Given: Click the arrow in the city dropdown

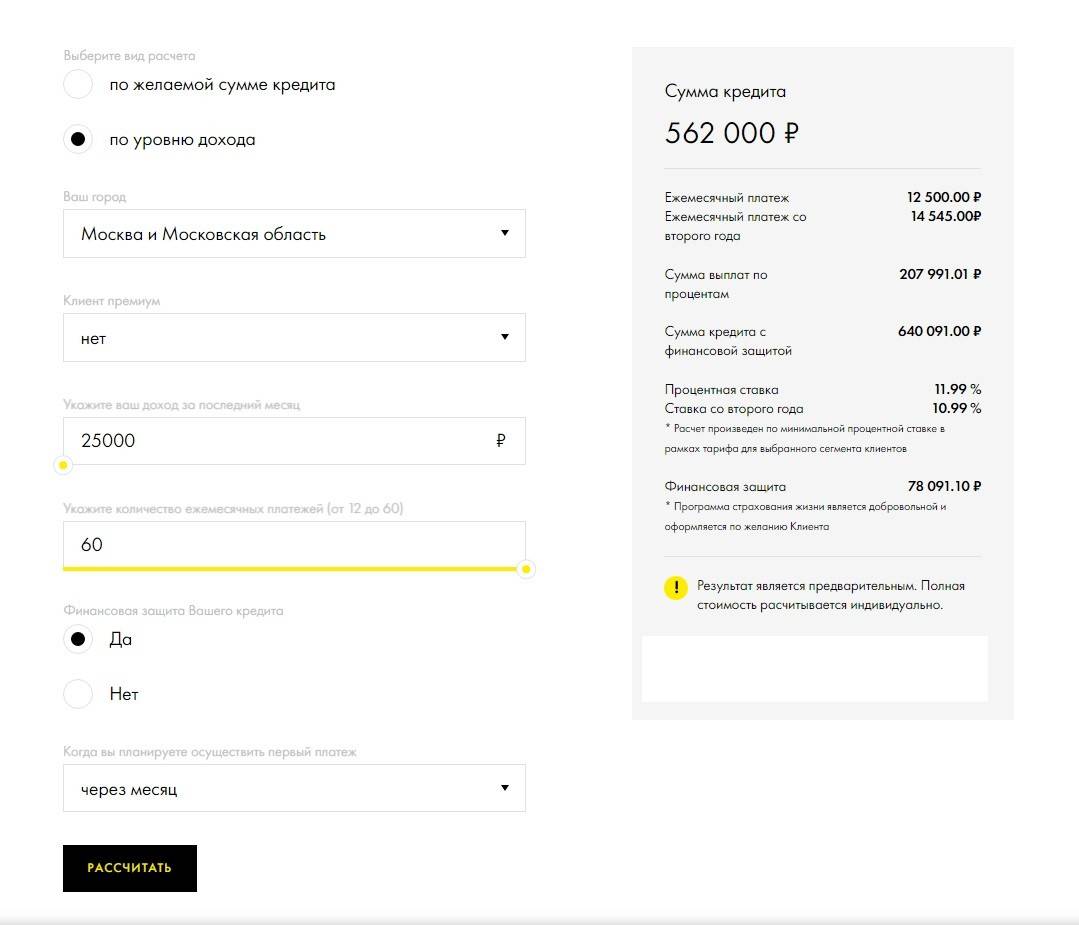Looking at the screenshot, I should point(504,234).
